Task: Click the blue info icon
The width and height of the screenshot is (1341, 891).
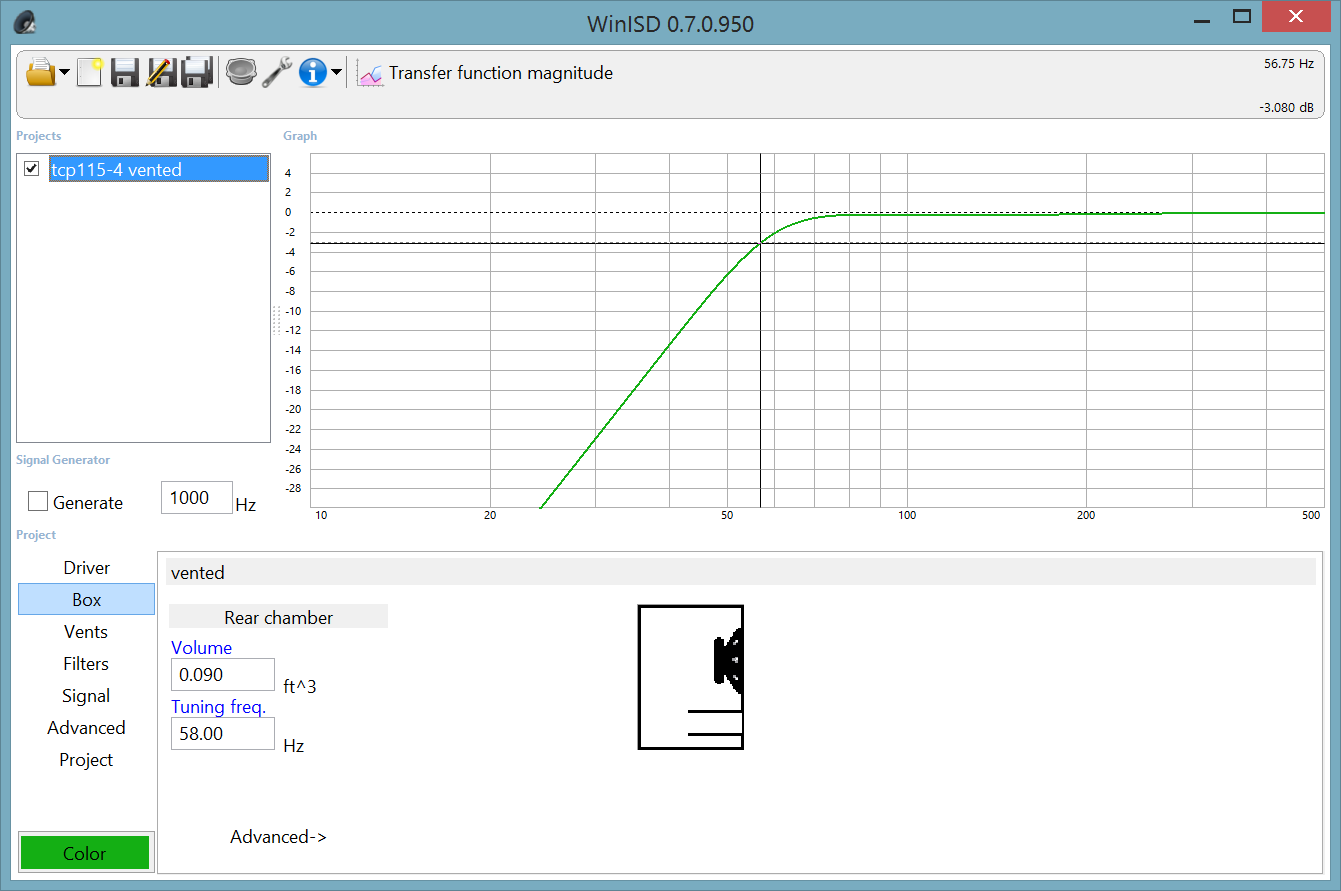Action: click(313, 72)
